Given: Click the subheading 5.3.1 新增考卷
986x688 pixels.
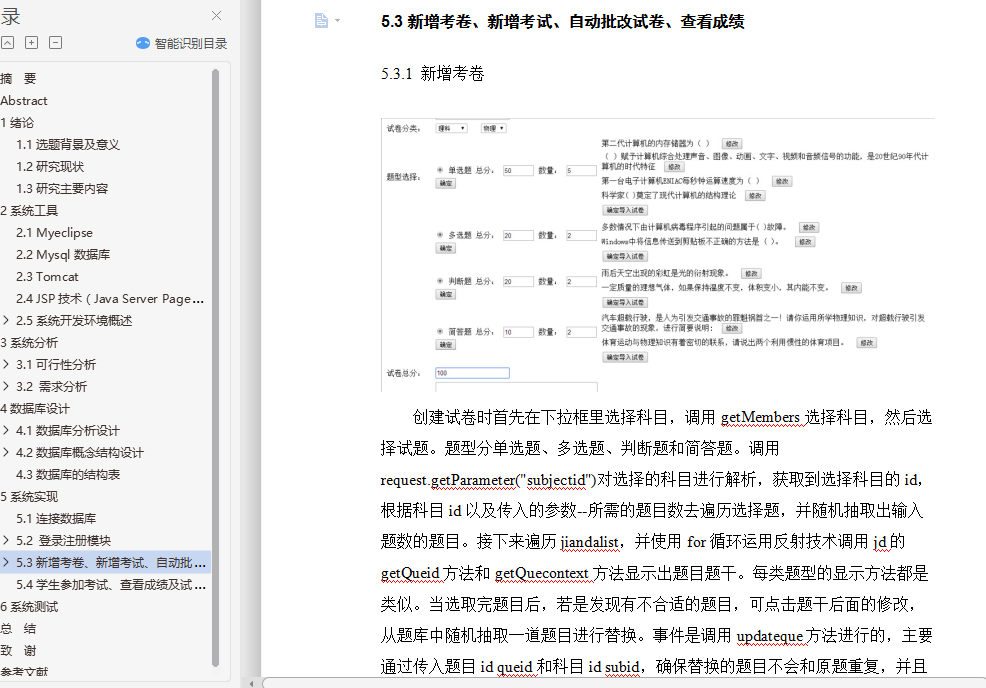Looking at the screenshot, I should point(433,74).
